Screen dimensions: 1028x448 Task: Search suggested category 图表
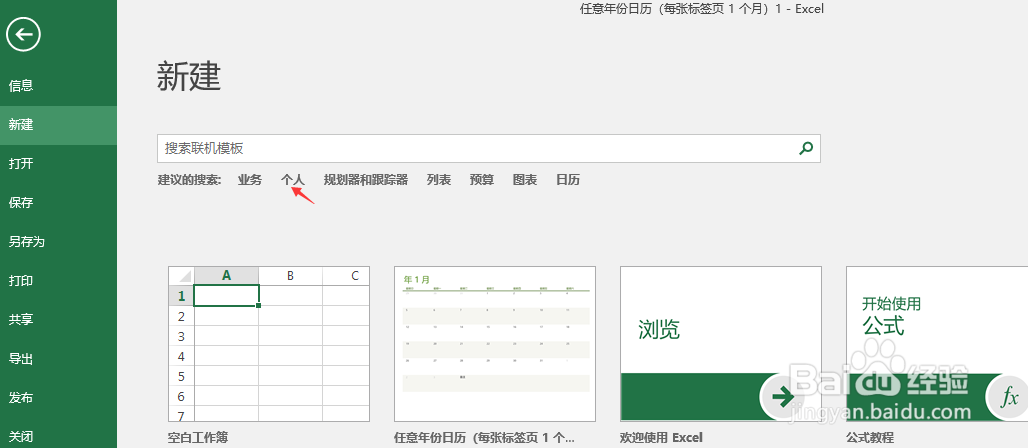pyautogui.click(x=525, y=180)
